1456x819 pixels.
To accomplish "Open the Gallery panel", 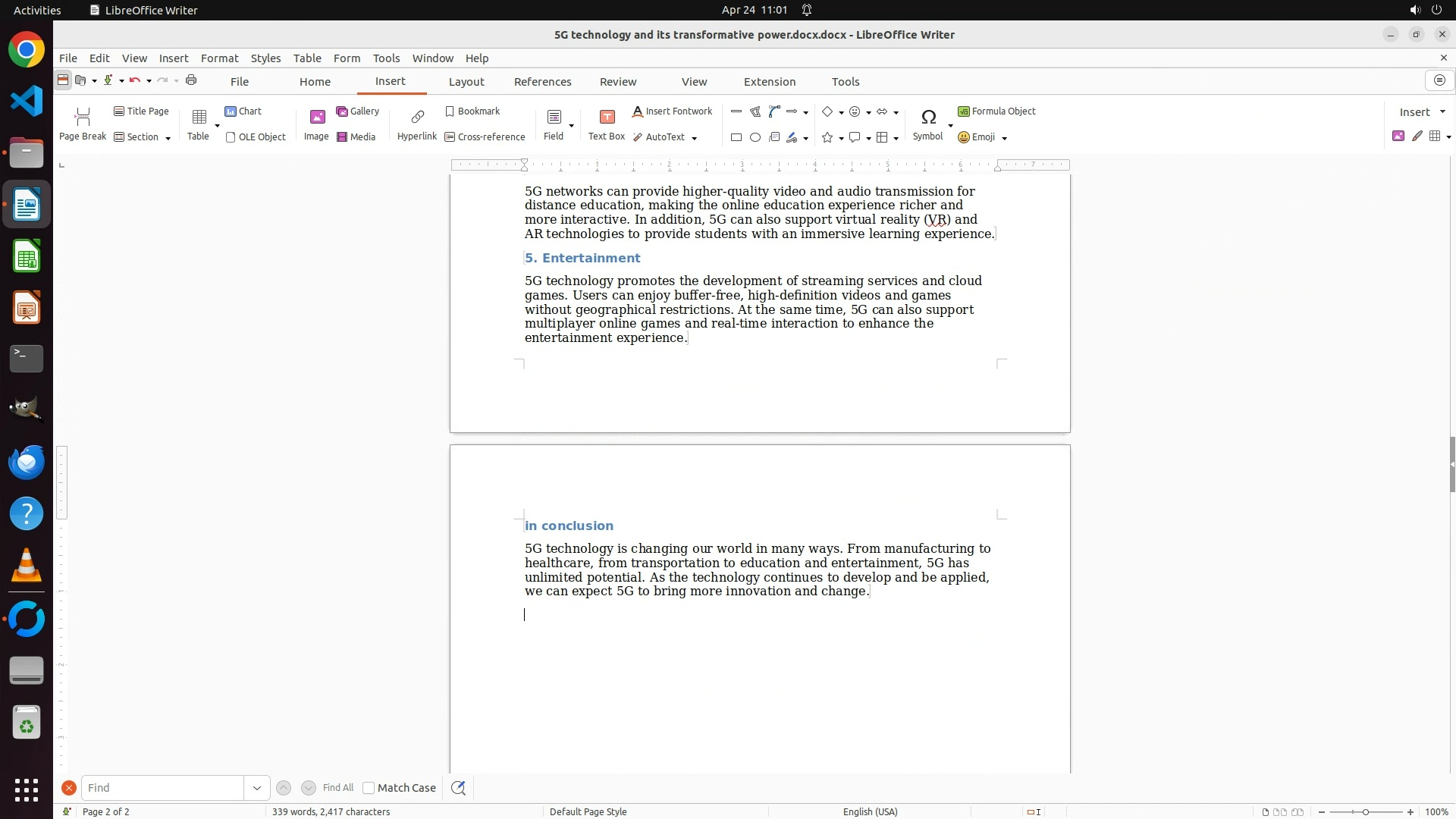I will 357,111.
